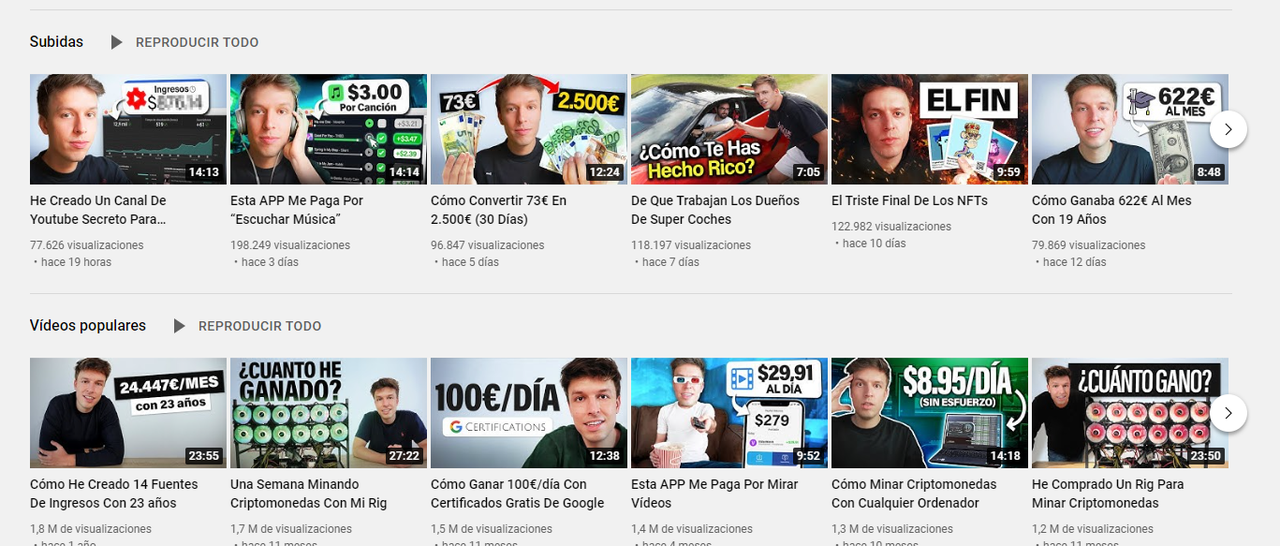Click the play icon beside Vídeos populares

(x=179, y=326)
